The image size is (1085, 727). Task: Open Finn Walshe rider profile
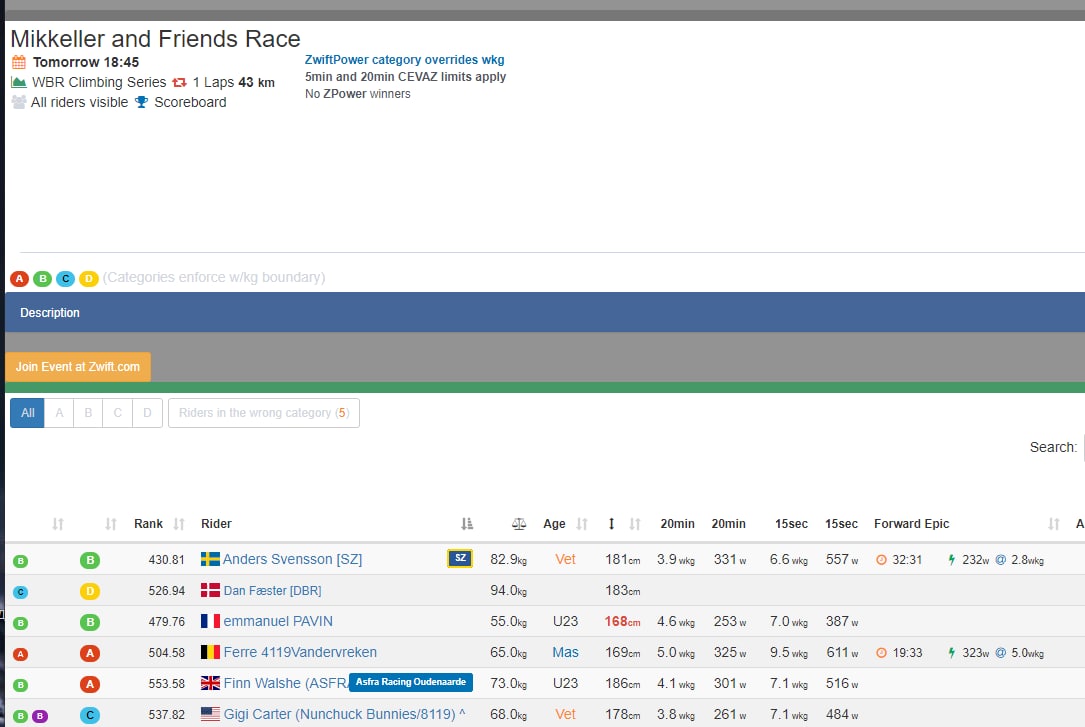click(x=285, y=683)
